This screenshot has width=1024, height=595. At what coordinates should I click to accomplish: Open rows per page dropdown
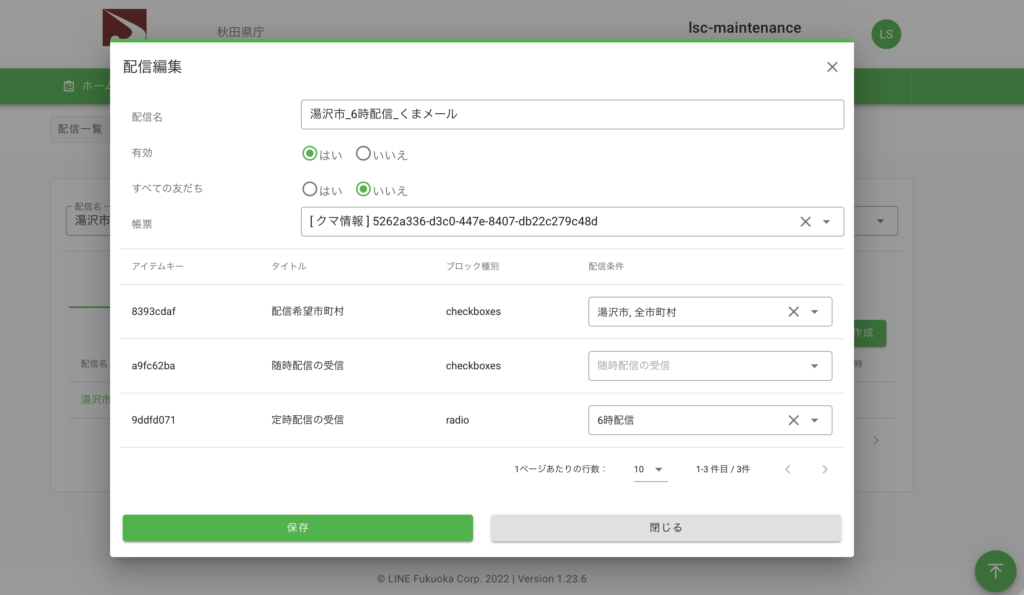650,469
